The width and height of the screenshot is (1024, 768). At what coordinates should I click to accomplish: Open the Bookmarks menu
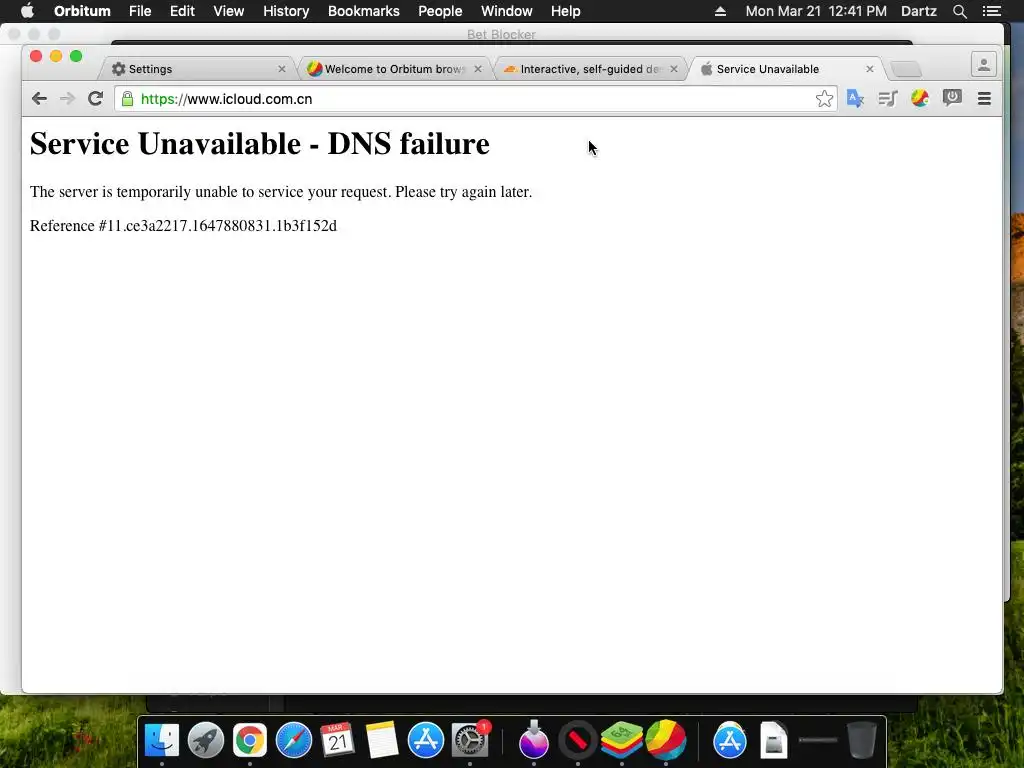click(364, 11)
